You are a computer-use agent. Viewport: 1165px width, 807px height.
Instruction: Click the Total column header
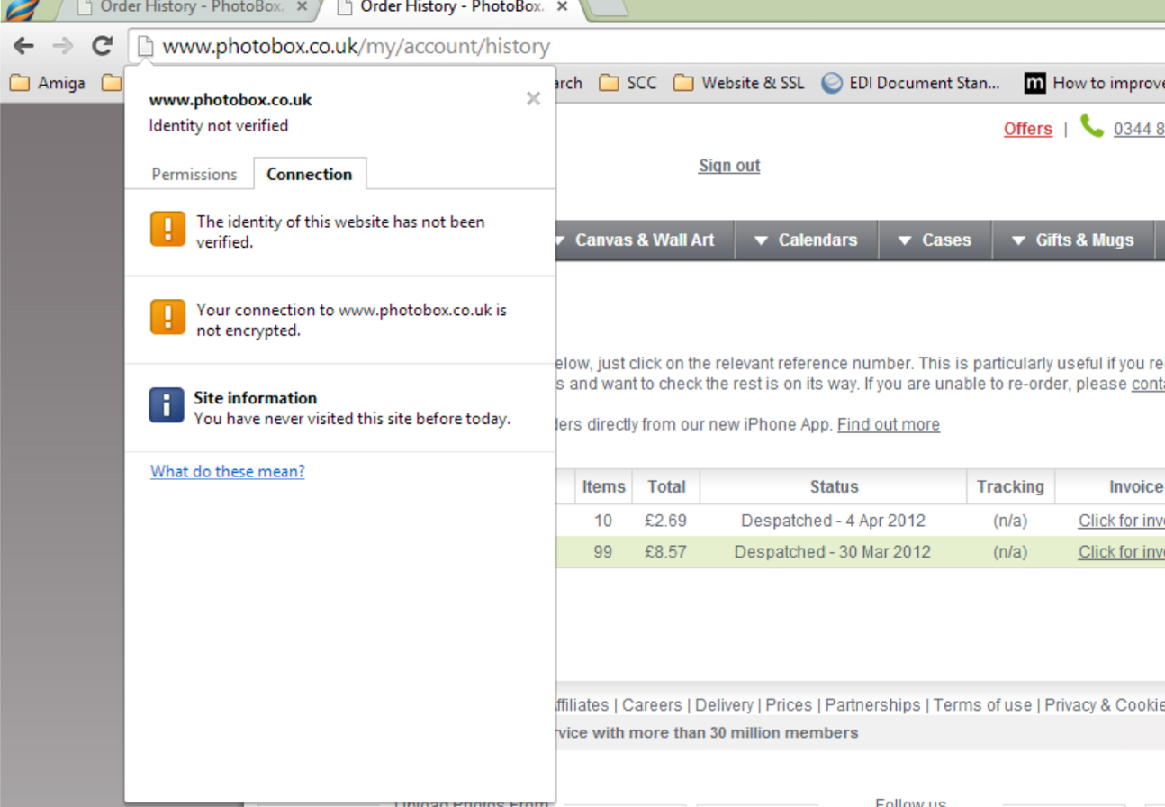pyautogui.click(x=666, y=487)
